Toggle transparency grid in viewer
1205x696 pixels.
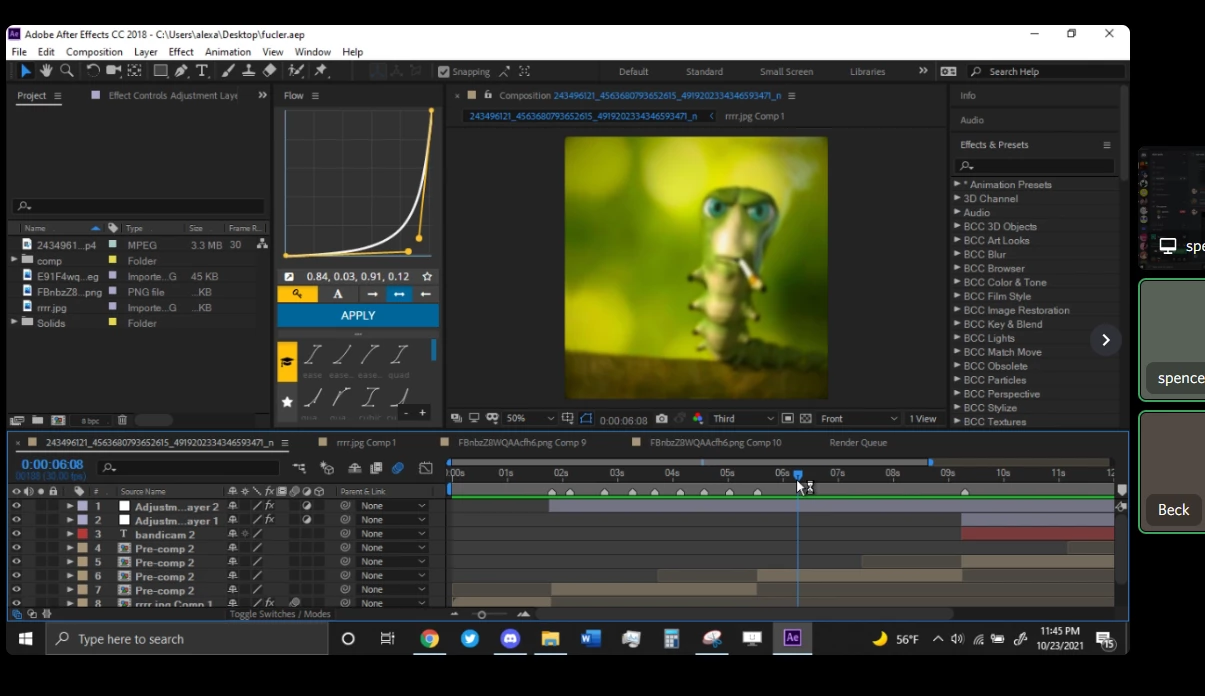coord(806,419)
